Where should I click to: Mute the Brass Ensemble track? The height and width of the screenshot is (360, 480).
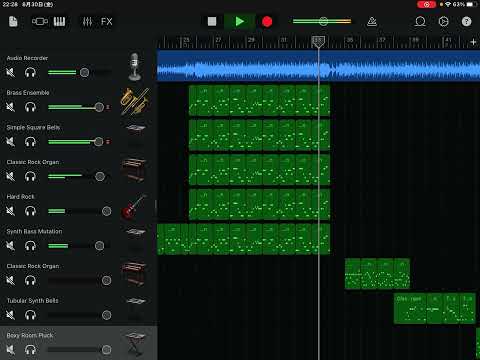point(10,107)
